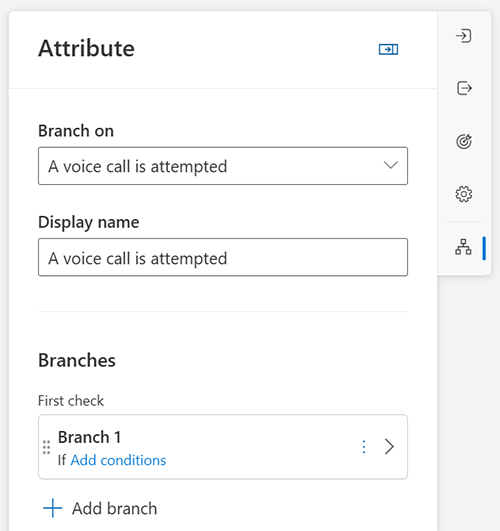The height and width of the screenshot is (531, 500).
Task: Grab the Branch 1 drag handle
Action: click(46, 447)
